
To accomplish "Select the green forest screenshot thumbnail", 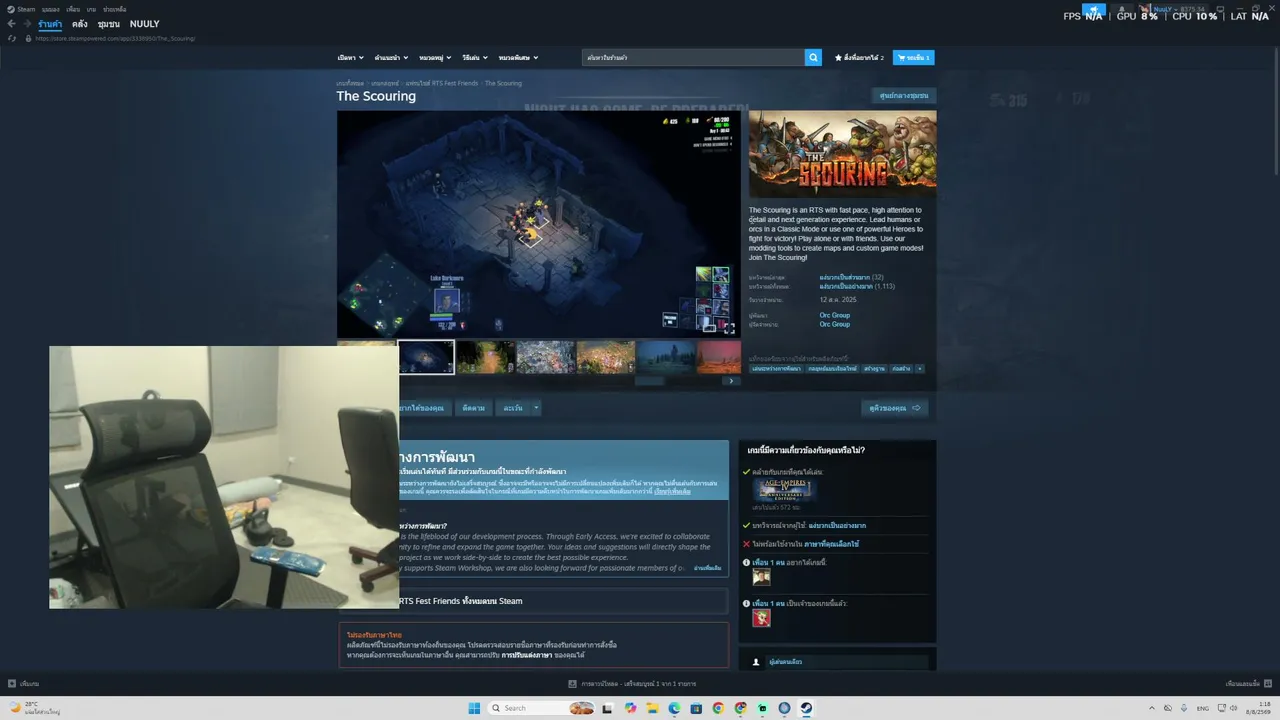I will coord(486,357).
